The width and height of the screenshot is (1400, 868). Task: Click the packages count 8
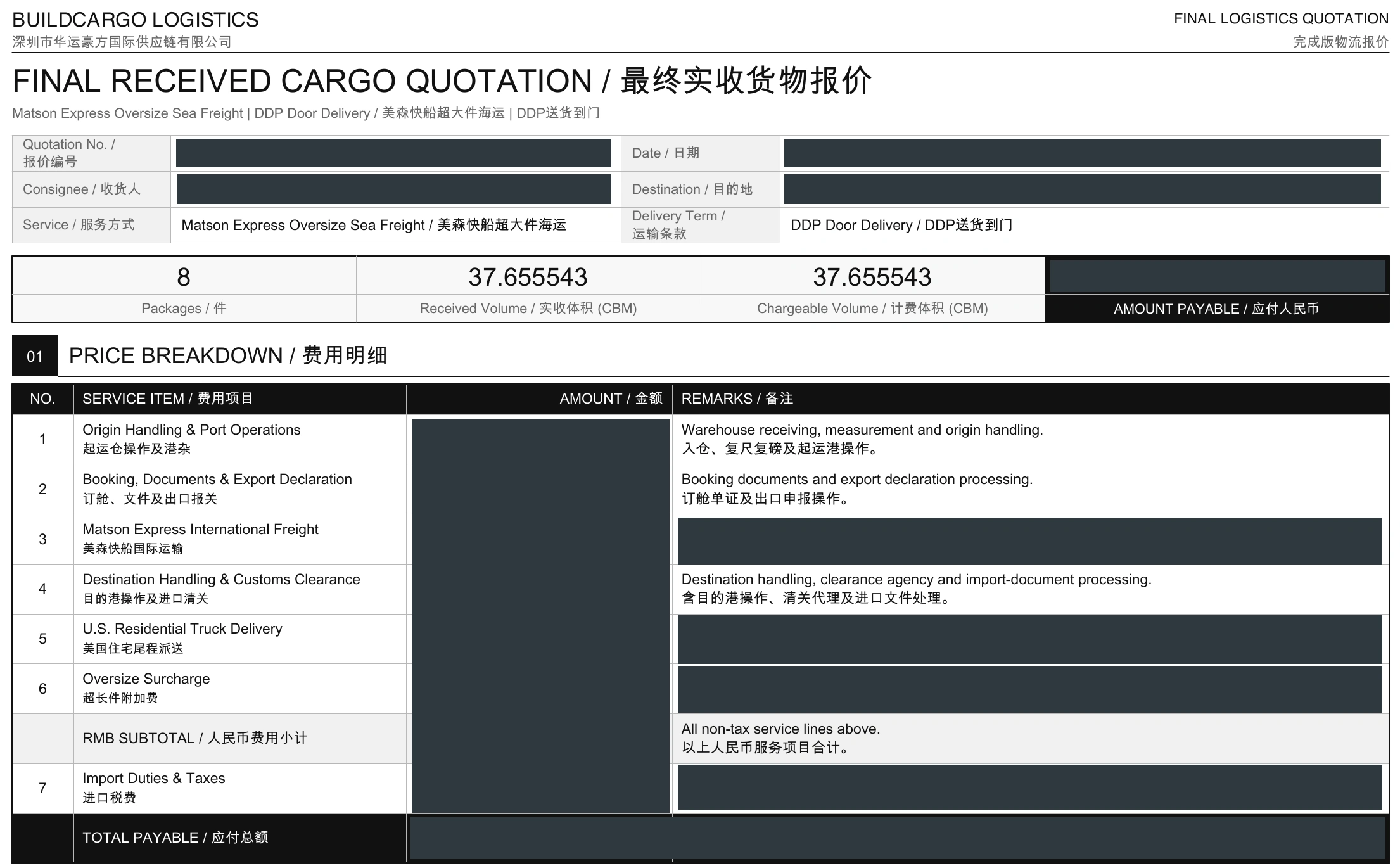point(184,277)
